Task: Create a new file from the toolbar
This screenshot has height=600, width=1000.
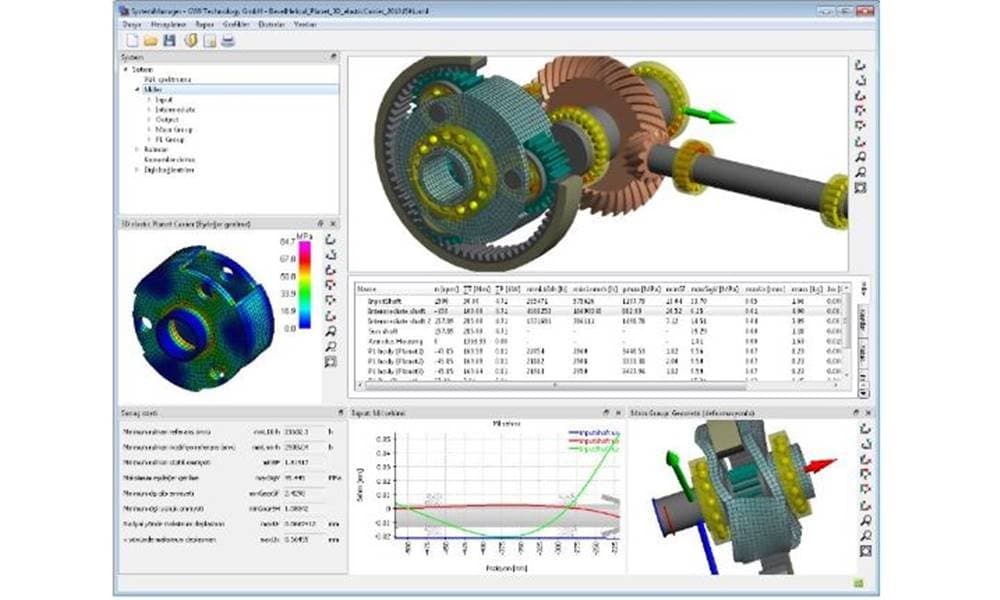Action: pyautogui.click(x=132, y=41)
